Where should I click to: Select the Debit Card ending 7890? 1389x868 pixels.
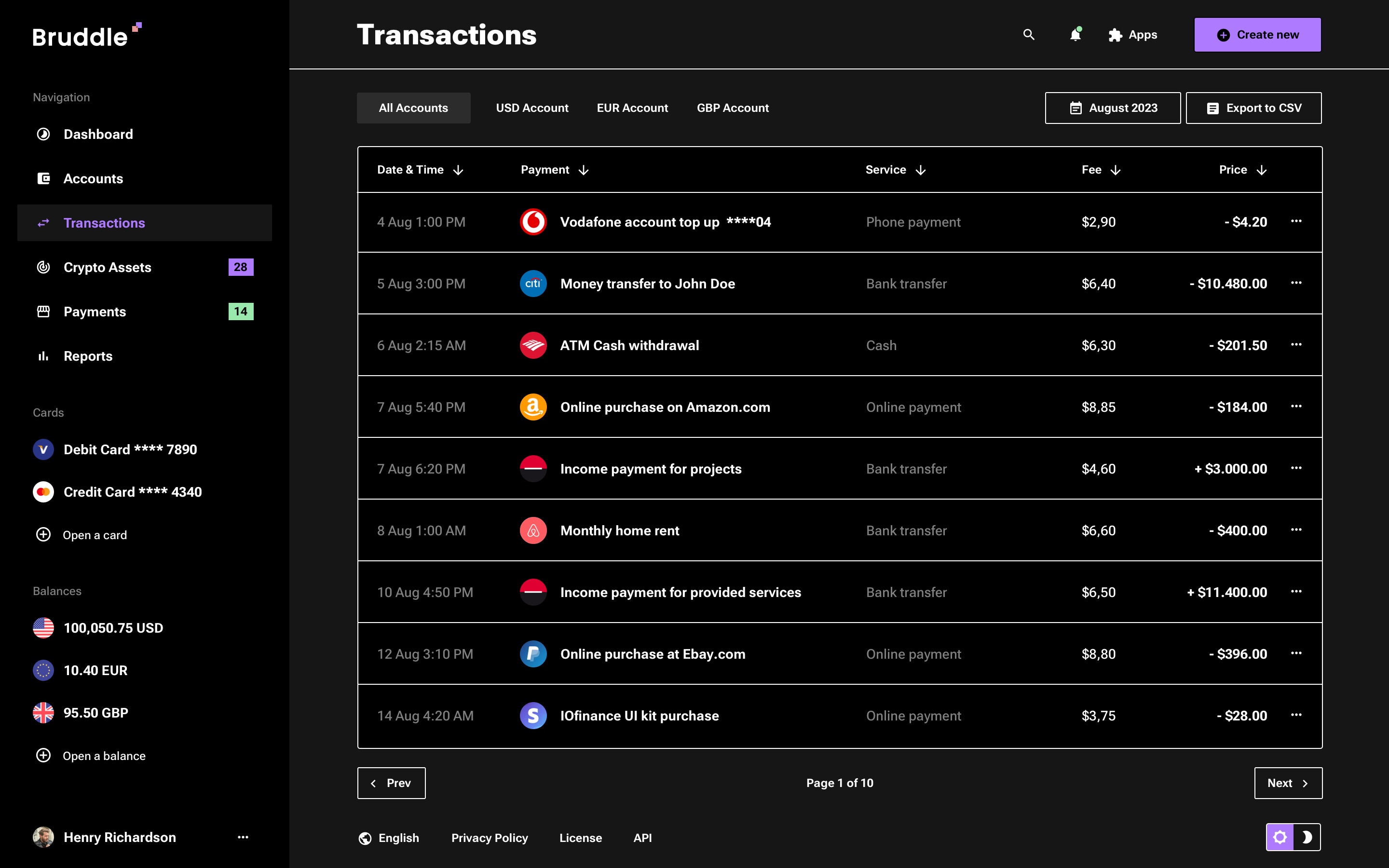tap(130, 449)
